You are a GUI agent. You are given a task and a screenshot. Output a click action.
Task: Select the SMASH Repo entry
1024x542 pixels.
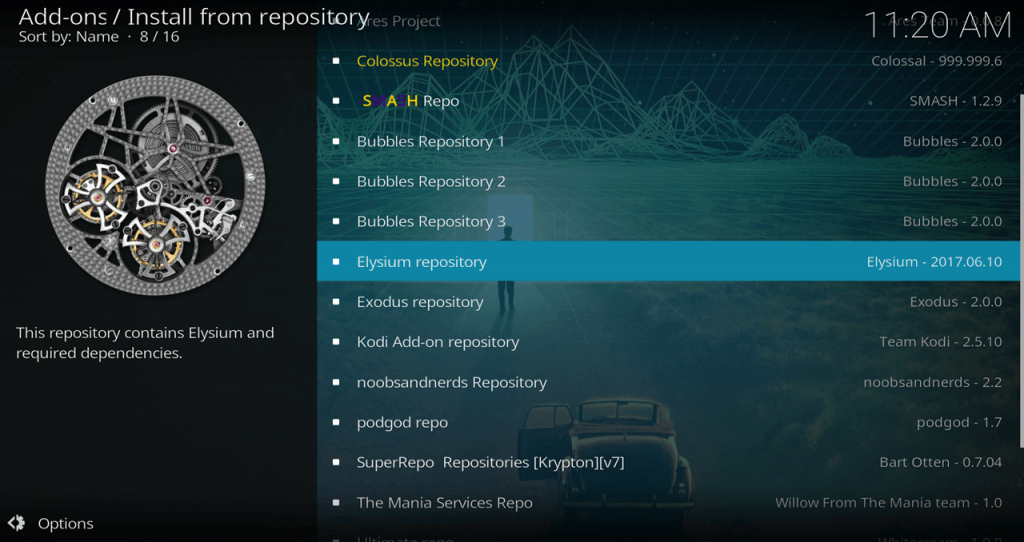[669, 101]
